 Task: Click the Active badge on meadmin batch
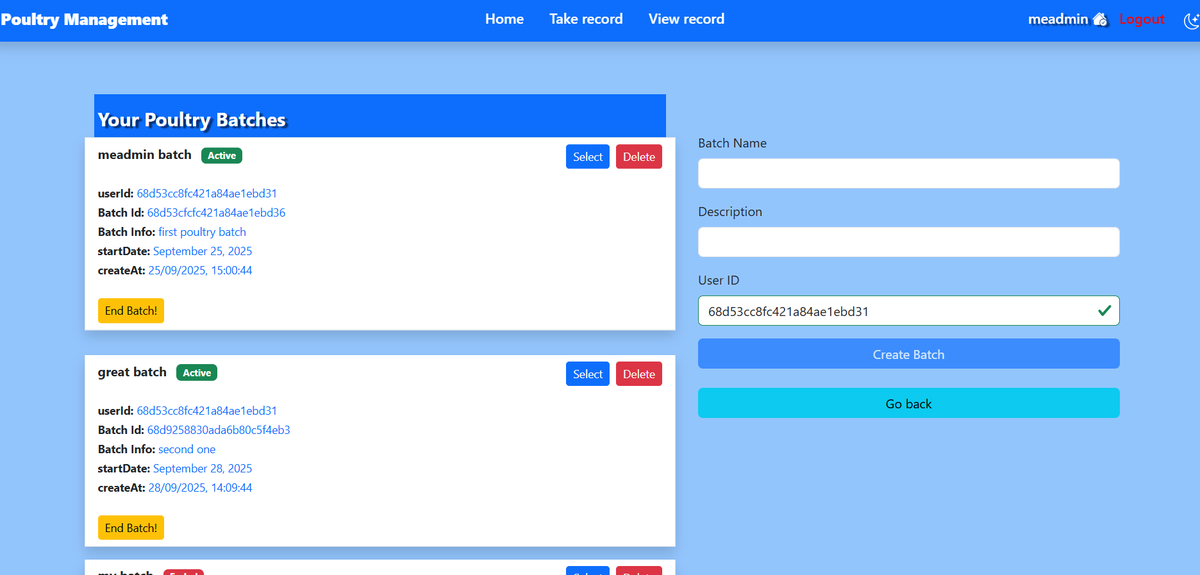point(222,155)
